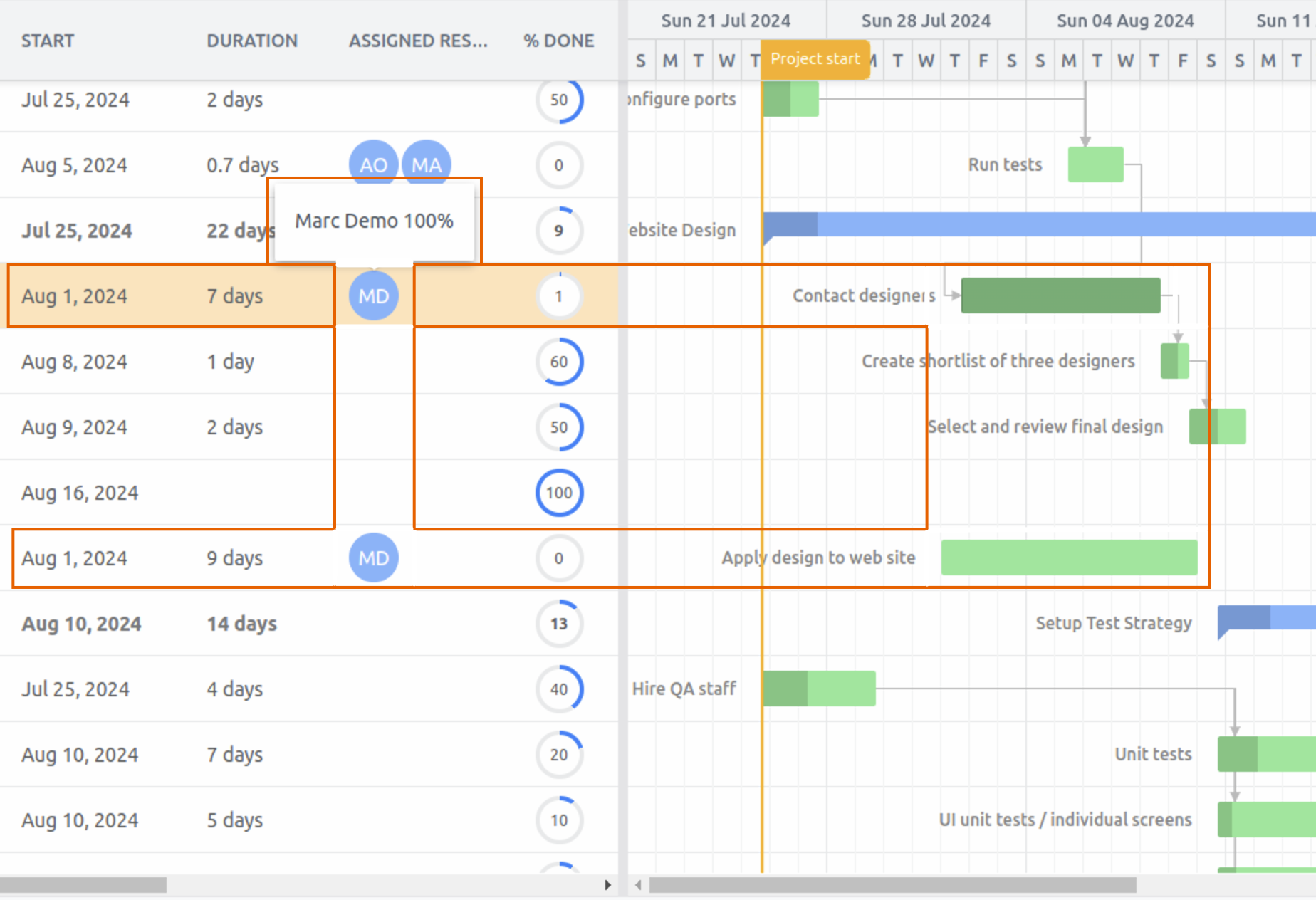Sort by the DURATION column header

[252, 41]
